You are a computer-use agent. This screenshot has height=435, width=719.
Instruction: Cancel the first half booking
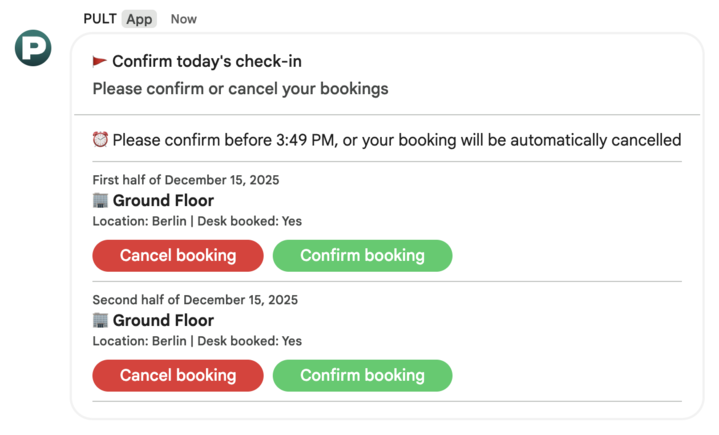[177, 256]
